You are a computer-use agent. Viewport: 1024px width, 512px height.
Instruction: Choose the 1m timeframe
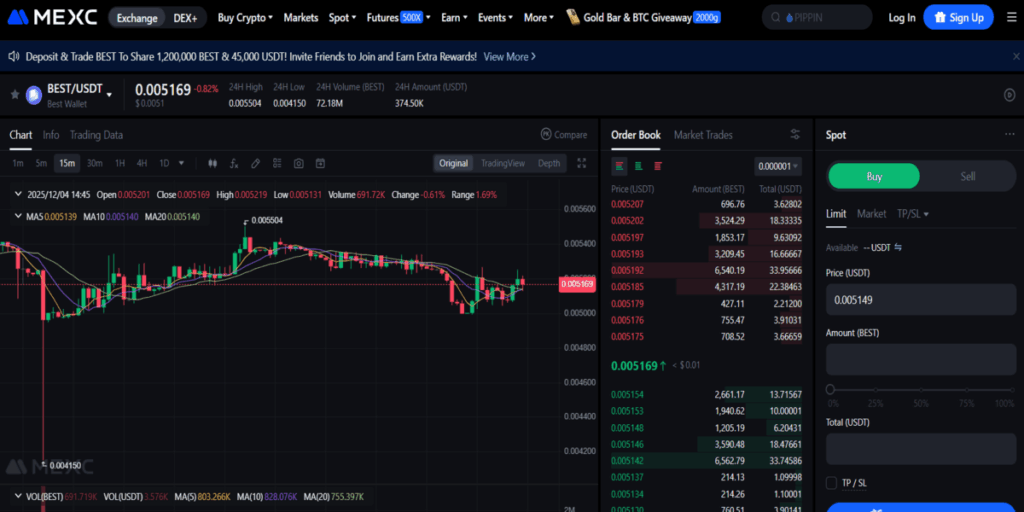pyautogui.click(x=18, y=163)
